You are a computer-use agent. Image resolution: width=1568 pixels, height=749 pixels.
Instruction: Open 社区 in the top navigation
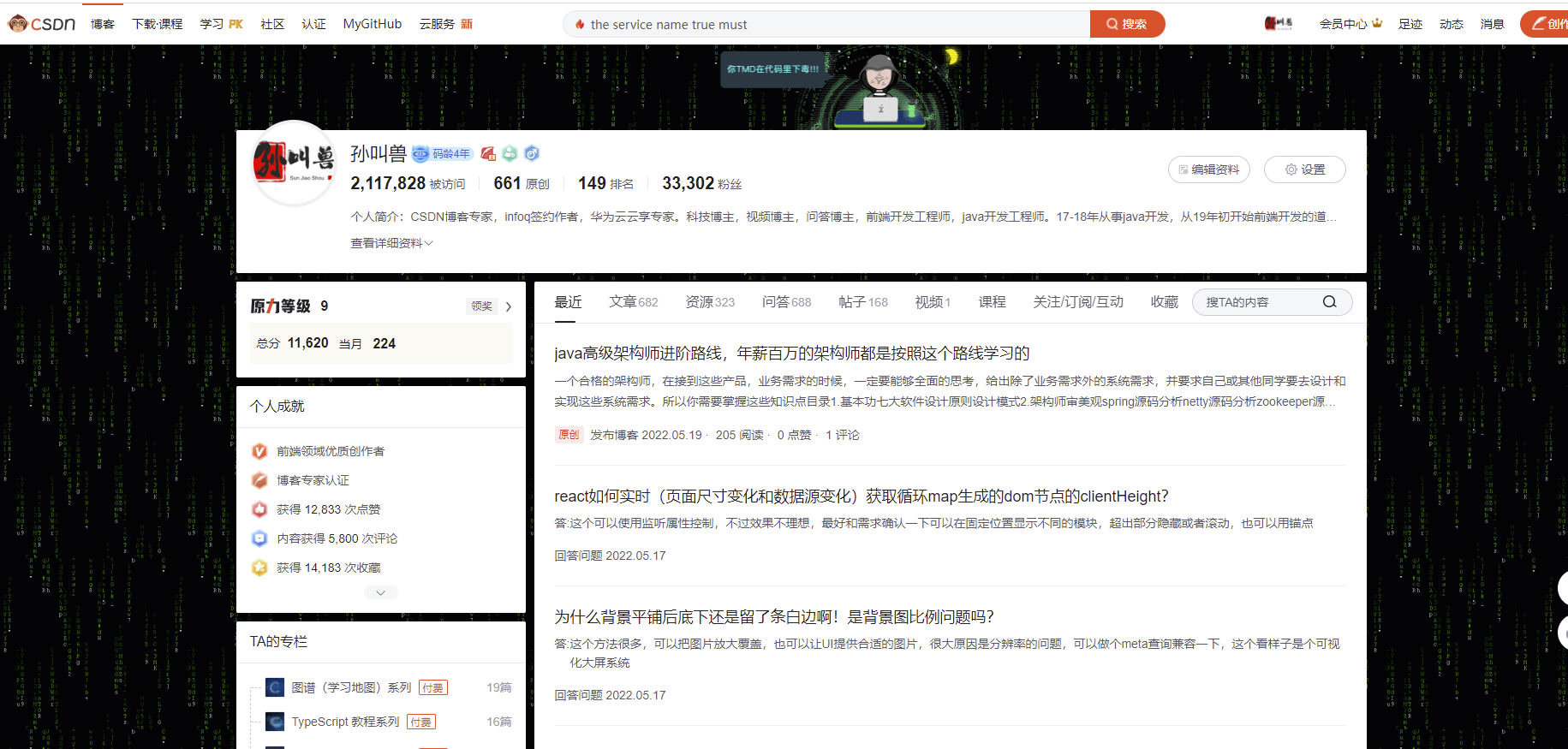click(x=272, y=24)
